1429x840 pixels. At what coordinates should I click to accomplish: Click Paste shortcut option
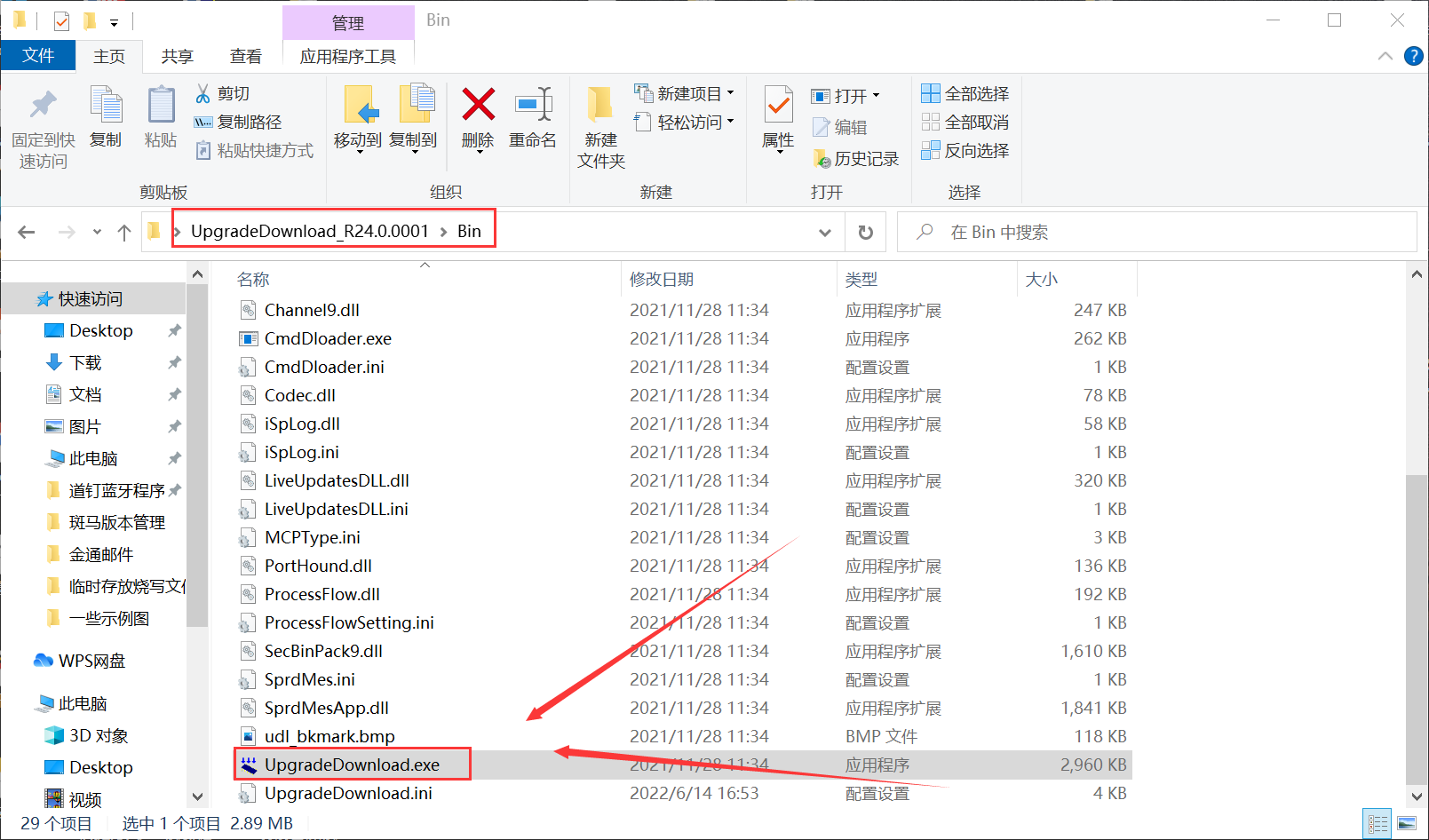[255, 150]
